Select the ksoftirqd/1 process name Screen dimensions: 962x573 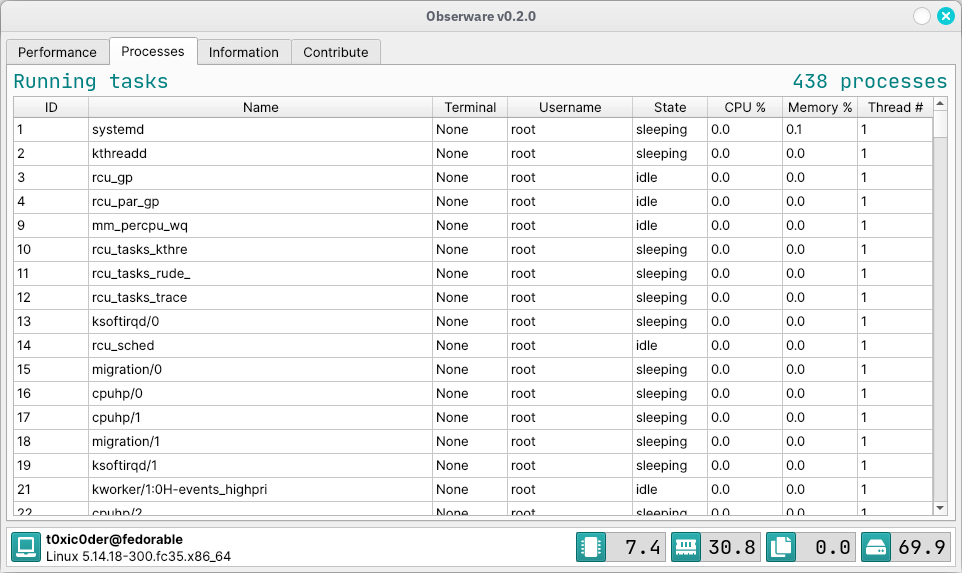point(125,465)
